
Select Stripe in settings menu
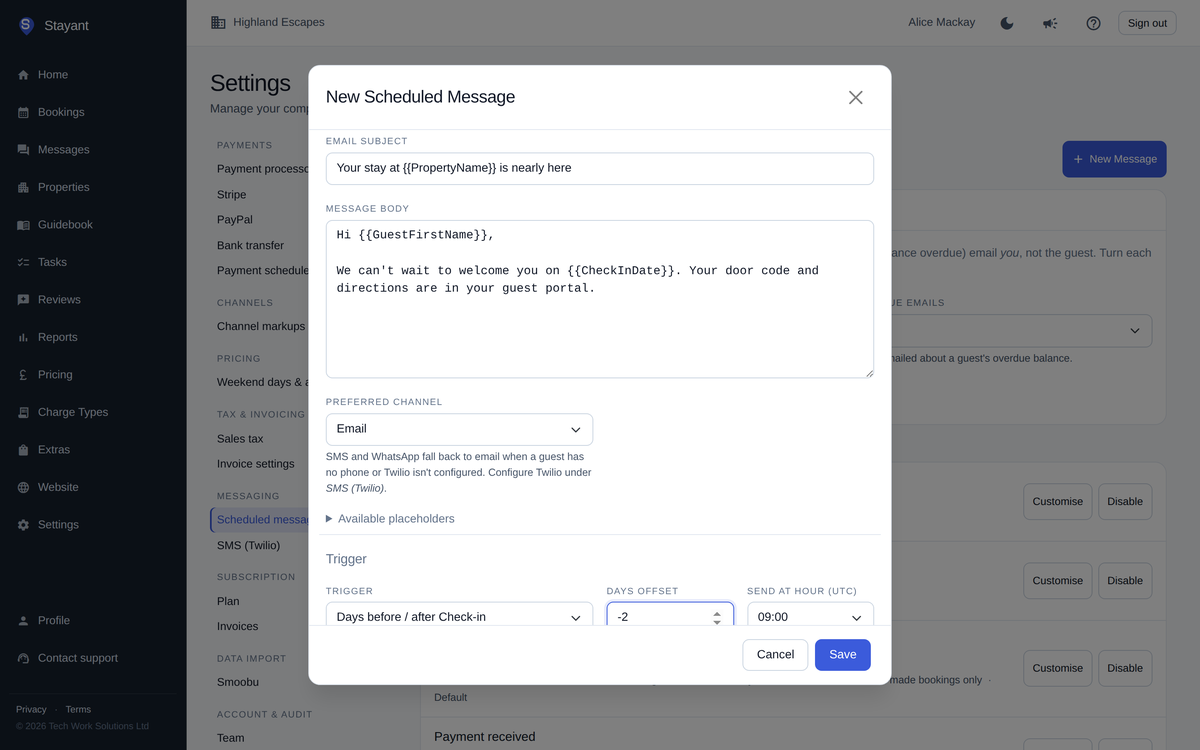tap(231, 195)
